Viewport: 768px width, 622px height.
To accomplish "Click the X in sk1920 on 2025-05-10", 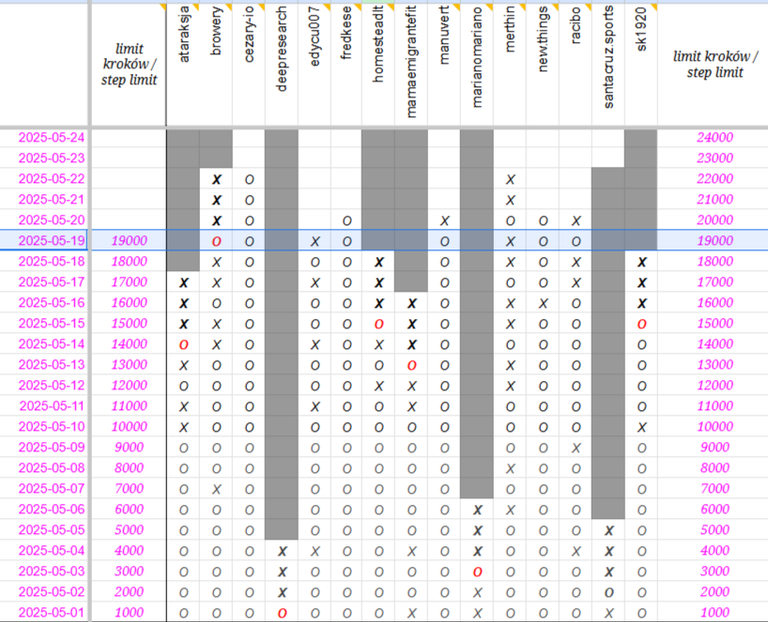I will click(641, 427).
